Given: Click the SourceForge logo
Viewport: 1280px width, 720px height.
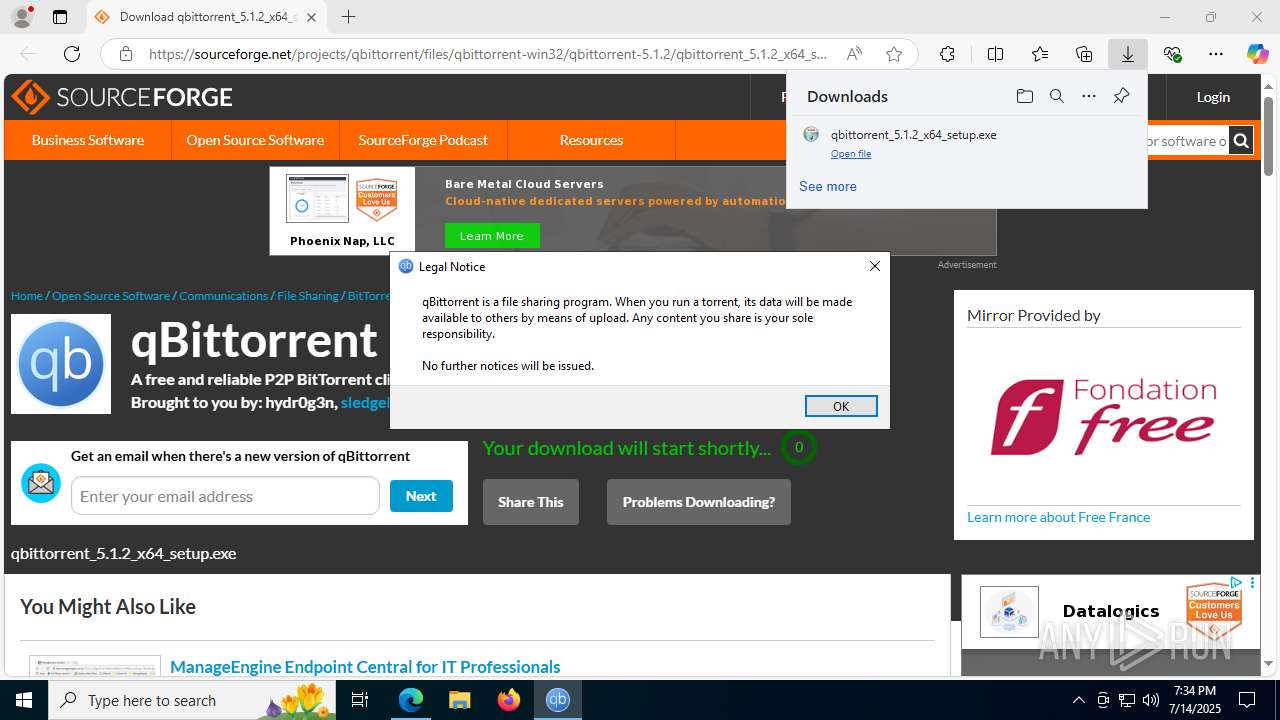Looking at the screenshot, I should tap(122, 97).
